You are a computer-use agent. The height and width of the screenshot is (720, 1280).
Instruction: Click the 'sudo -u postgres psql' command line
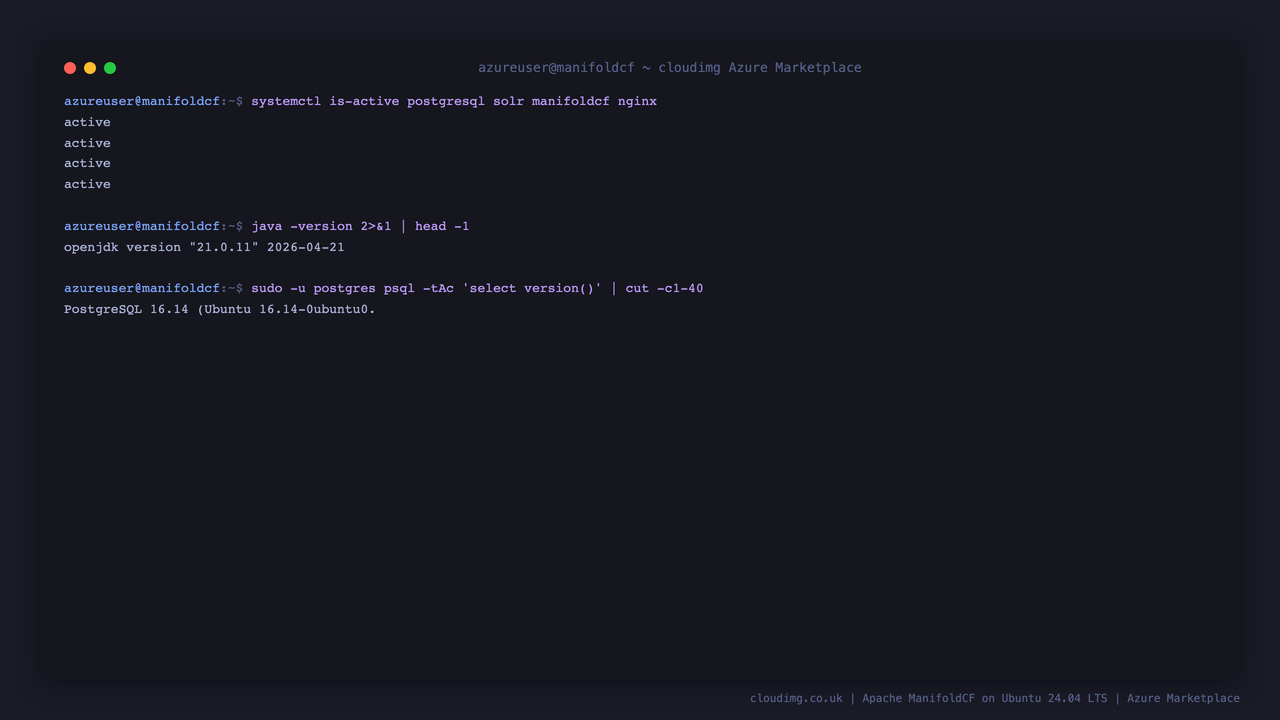477,288
